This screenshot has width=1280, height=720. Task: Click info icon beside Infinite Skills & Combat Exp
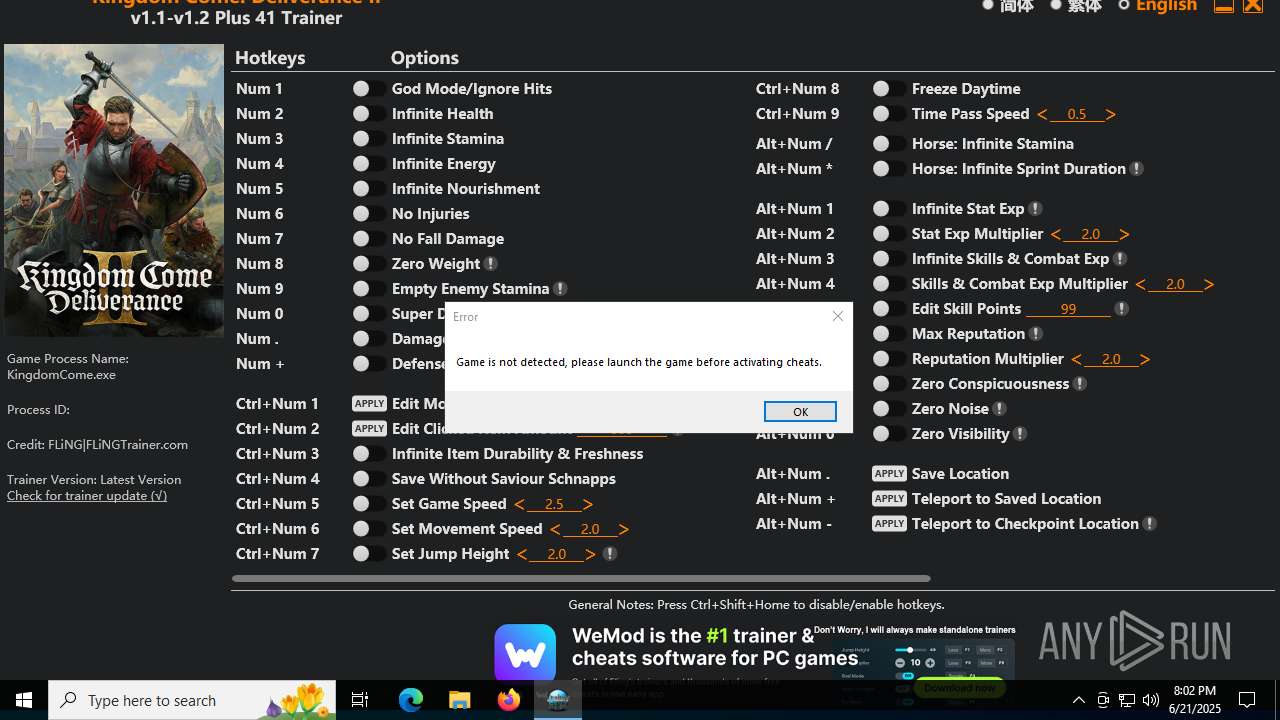(1121, 259)
